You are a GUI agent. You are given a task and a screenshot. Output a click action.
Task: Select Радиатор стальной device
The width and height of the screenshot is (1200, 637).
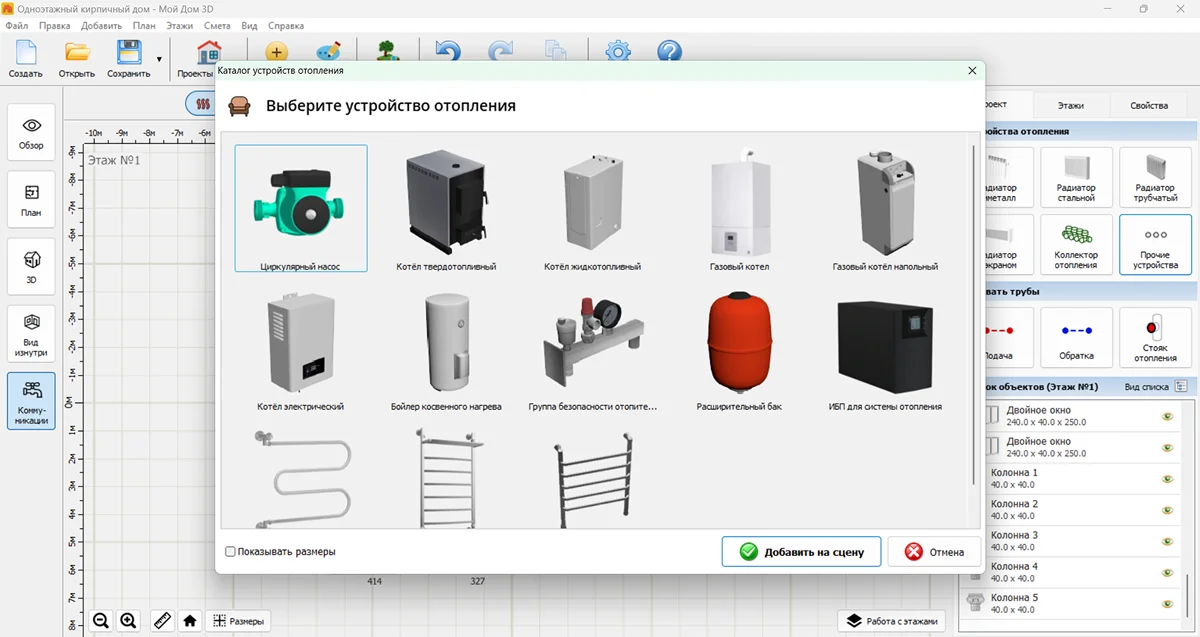(1076, 178)
